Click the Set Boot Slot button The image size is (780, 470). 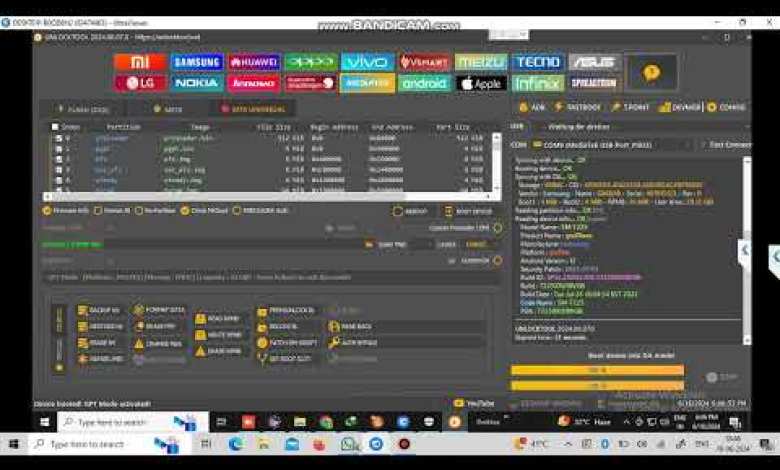pos(285,359)
